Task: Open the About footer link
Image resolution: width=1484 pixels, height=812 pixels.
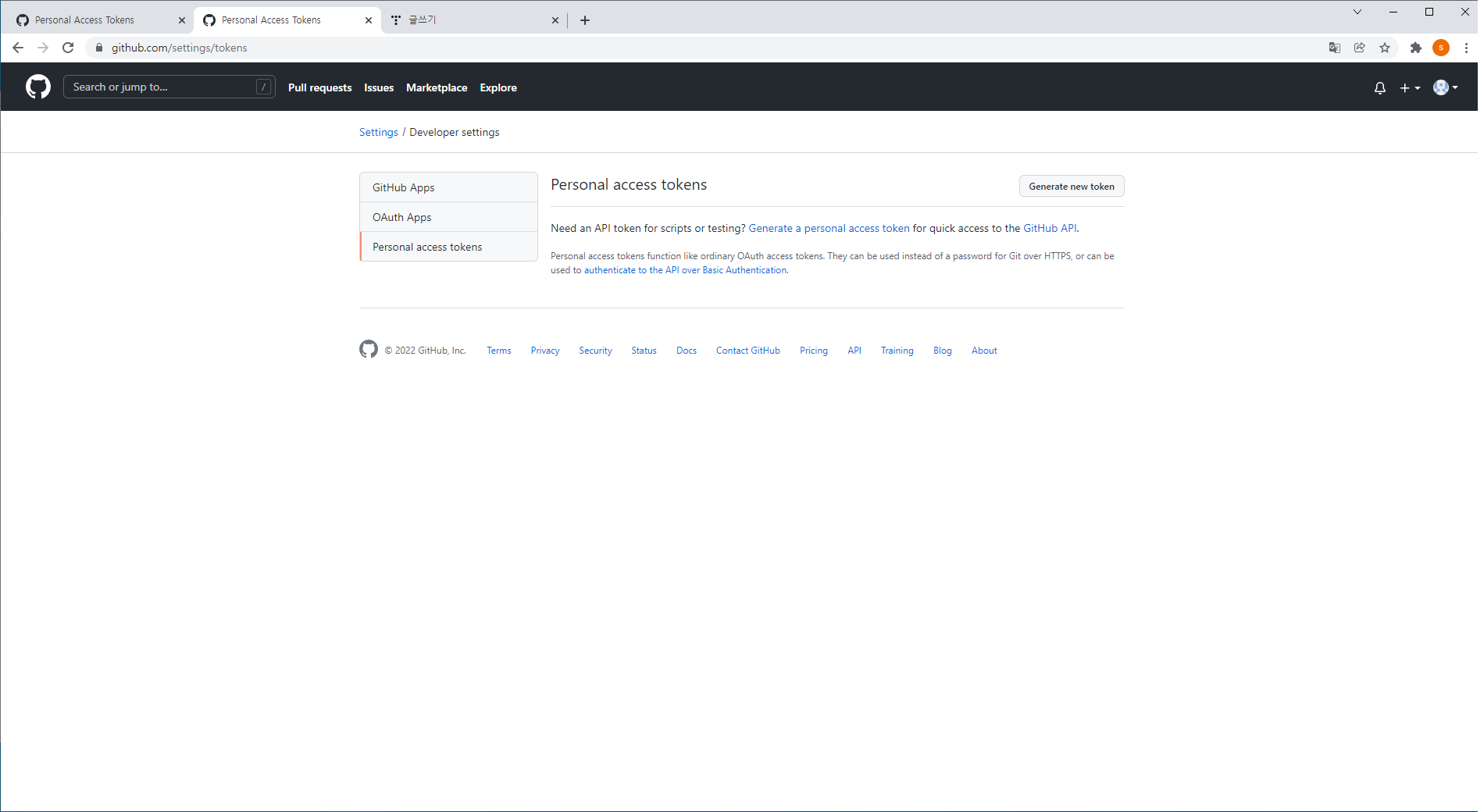Action: [984, 351]
